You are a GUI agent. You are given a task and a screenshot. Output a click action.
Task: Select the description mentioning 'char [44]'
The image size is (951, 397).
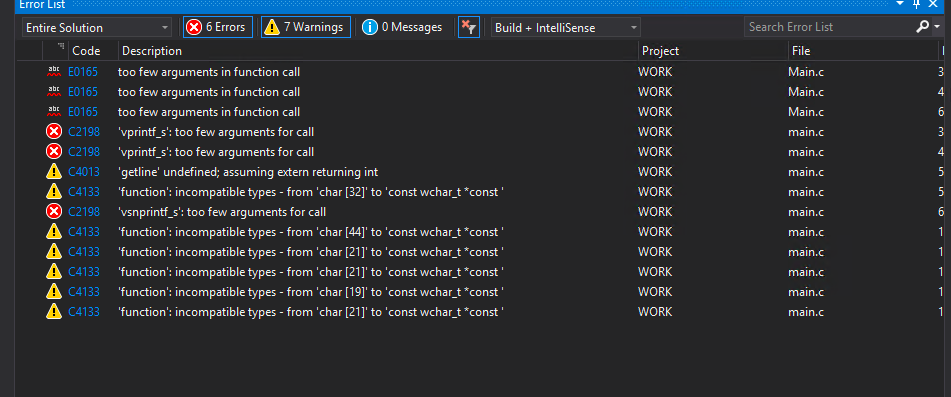tap(311, 232)
